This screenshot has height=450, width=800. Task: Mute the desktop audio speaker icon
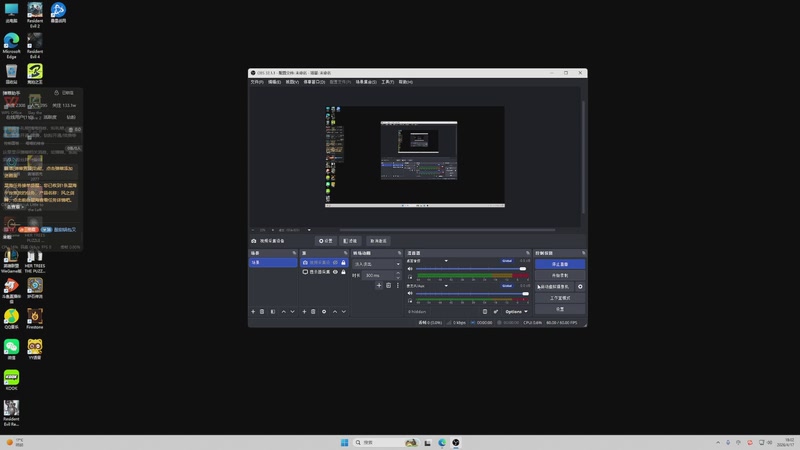pyautogui.click(x=410, y=268)
